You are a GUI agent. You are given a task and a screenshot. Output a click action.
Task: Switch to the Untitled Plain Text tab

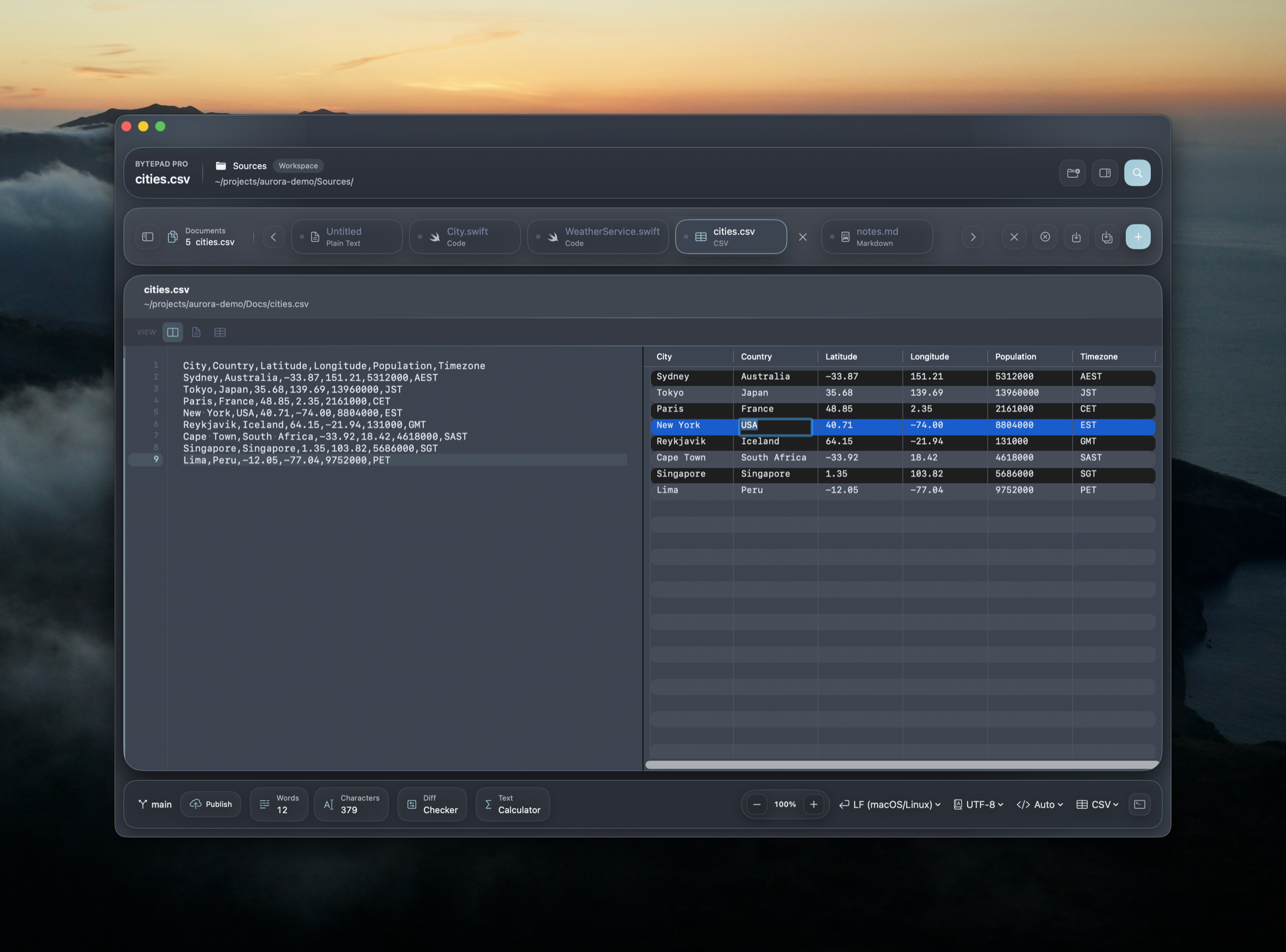tap(347, 237)
